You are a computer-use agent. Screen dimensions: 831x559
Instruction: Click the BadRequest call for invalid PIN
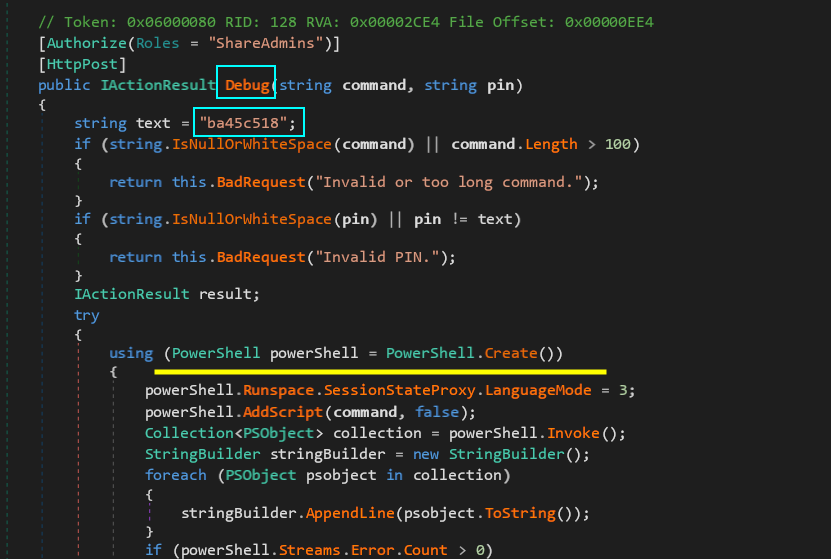261,257
